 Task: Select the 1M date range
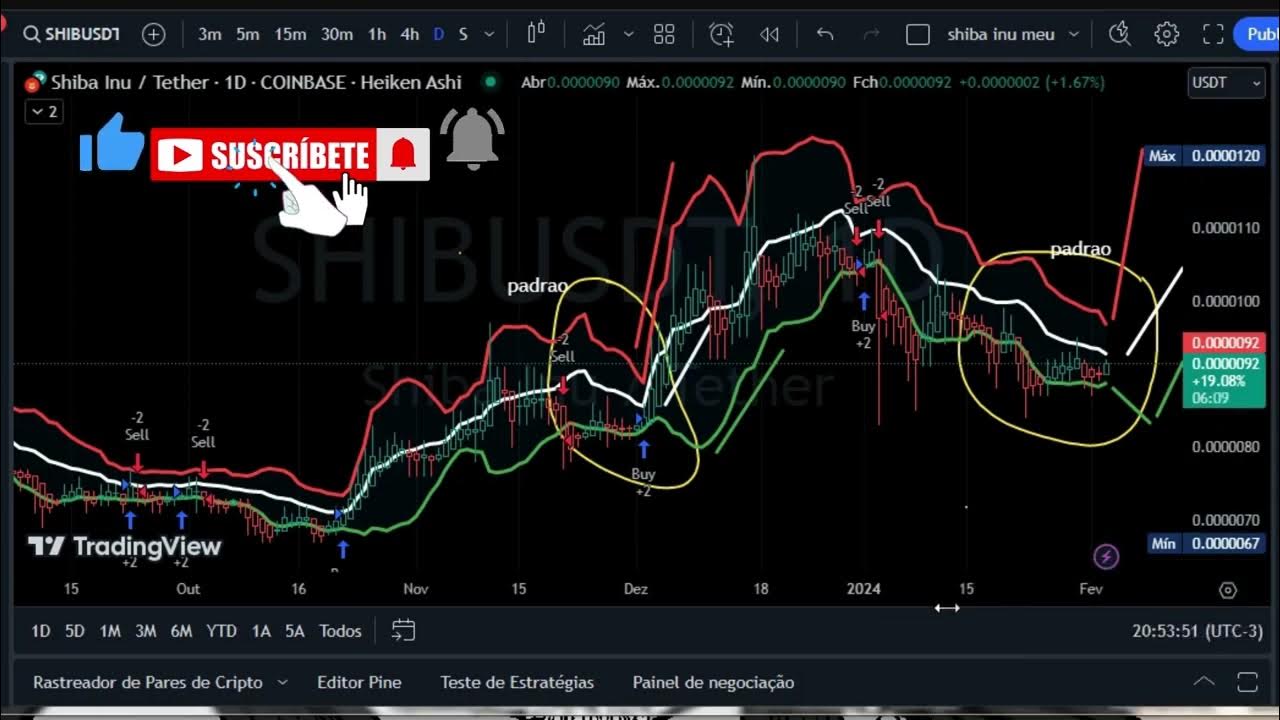coord(110,631)
